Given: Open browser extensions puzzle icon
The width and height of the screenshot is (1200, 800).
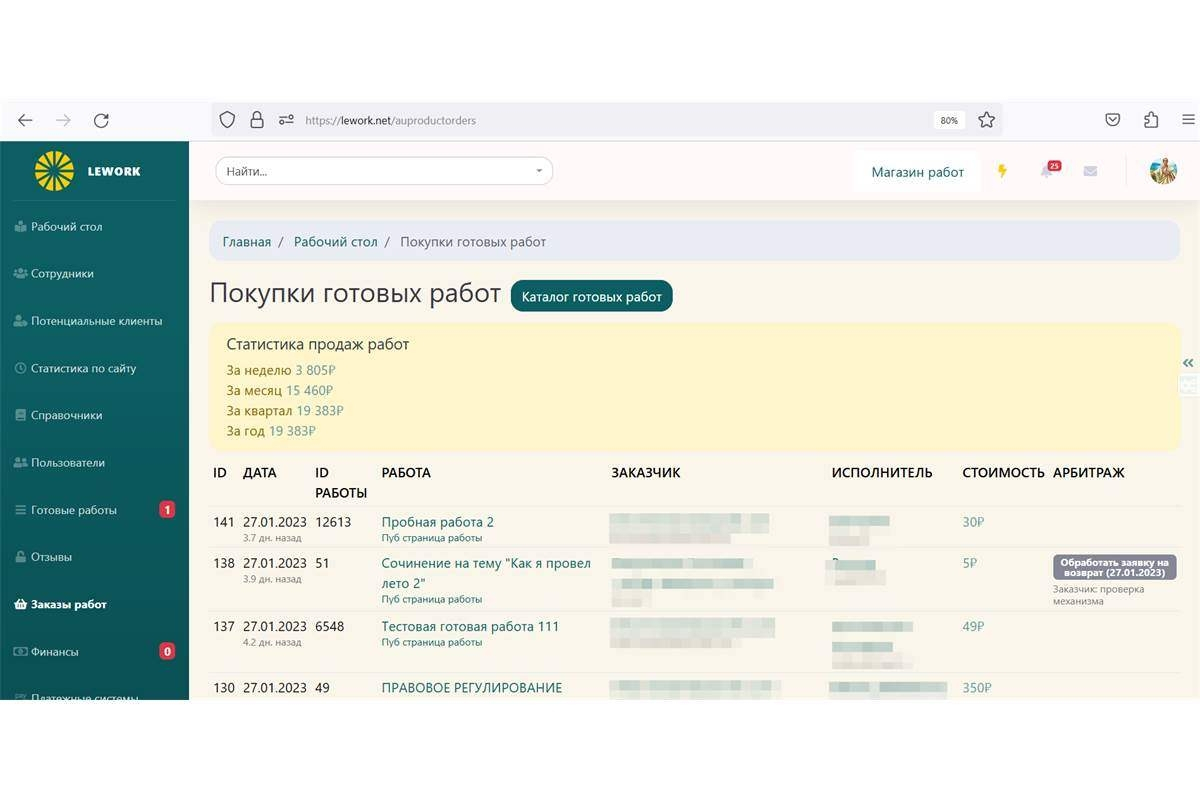Looking at the screenshot, I should 1151,120.
